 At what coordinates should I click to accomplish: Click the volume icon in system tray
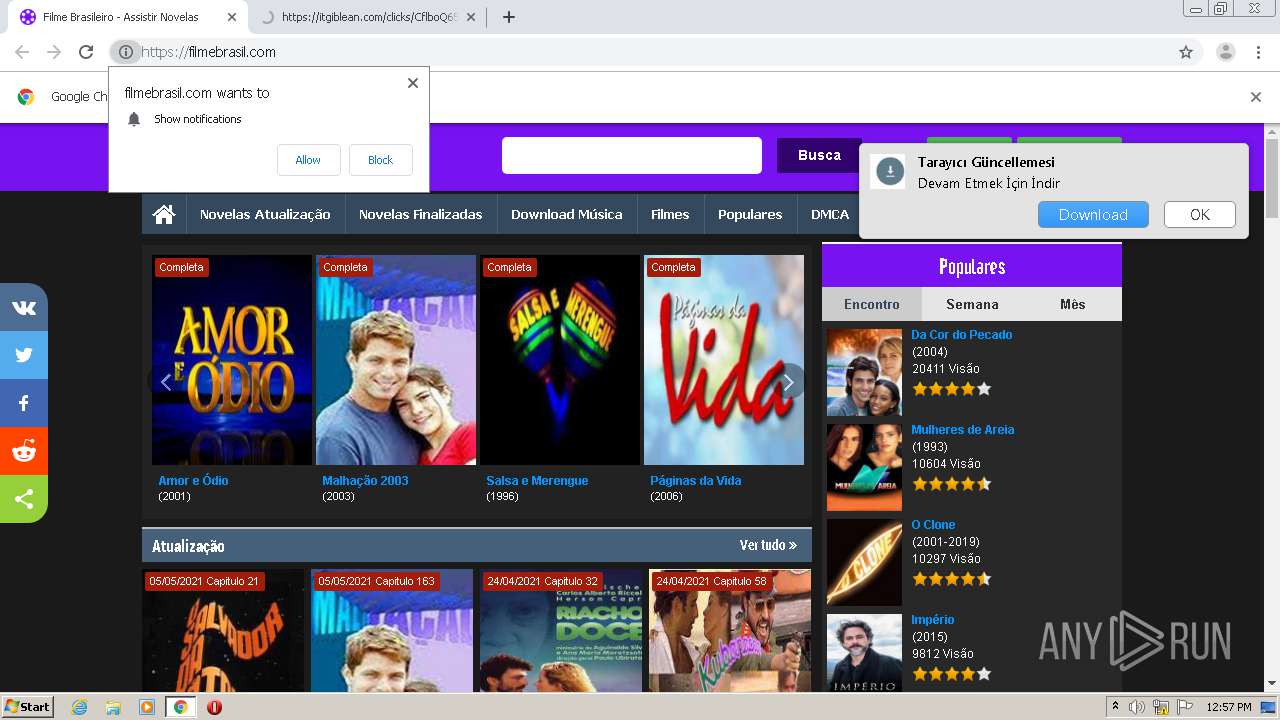[1138, 707]
